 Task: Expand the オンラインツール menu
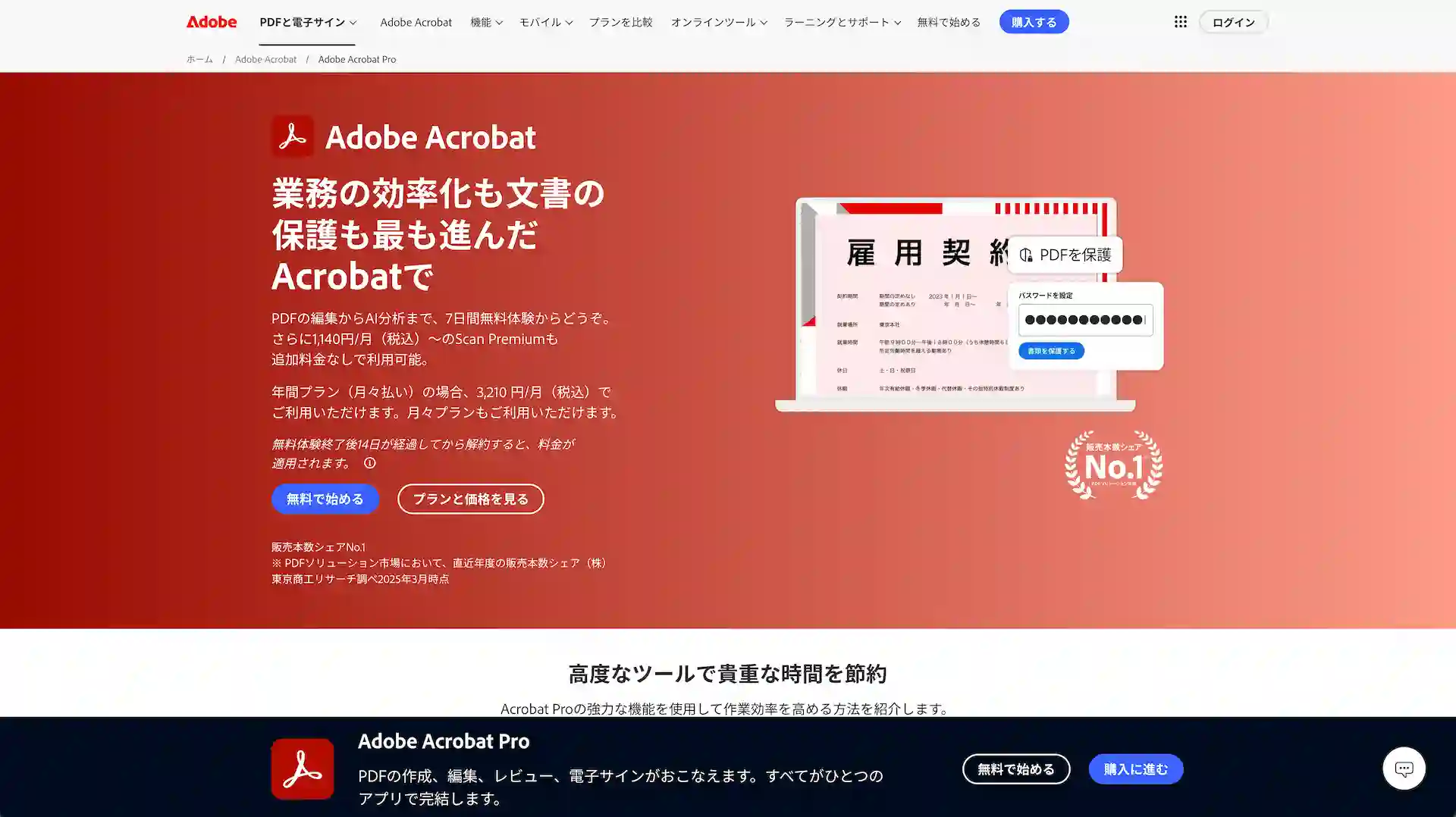[x=718, y=22]
